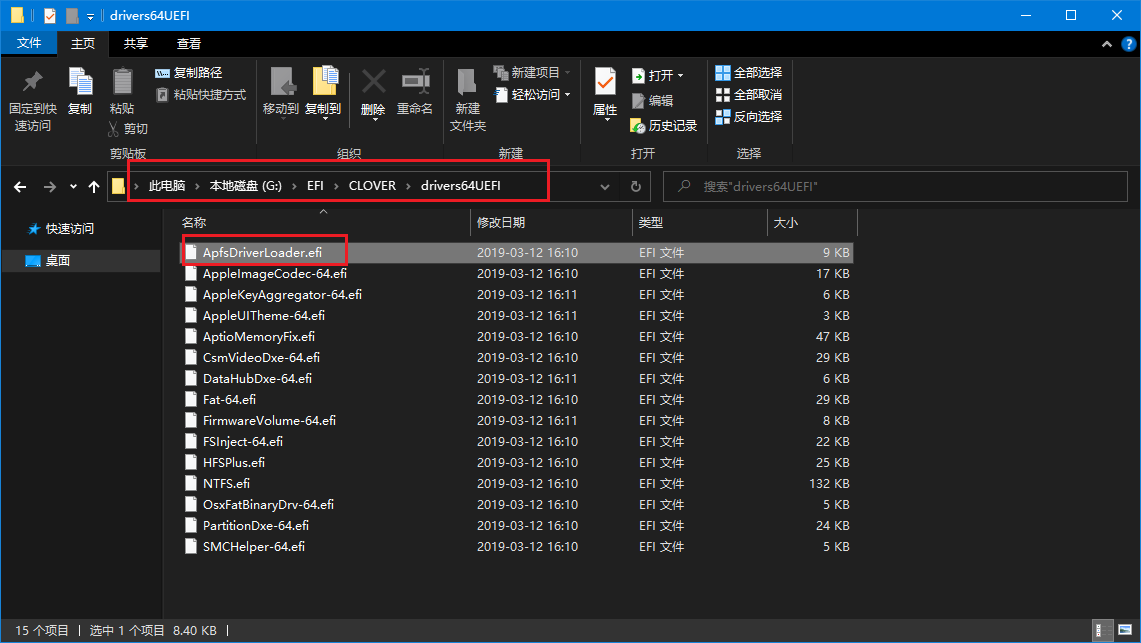The width and height of the screenshot is (1141, 643).
Task: Select file OsxFatBinaryDrv-64.efi
Action: [517, 505]
